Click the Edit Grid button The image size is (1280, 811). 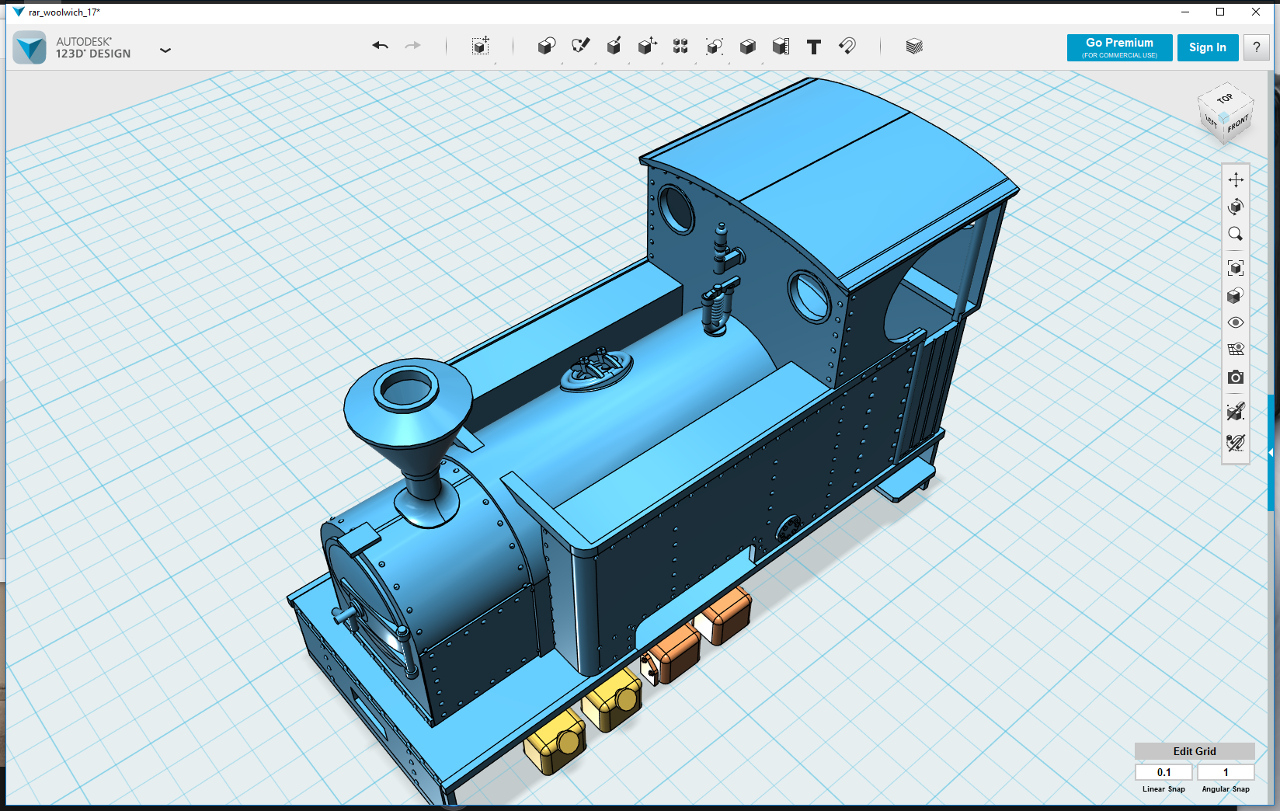tap(1194, 751)
